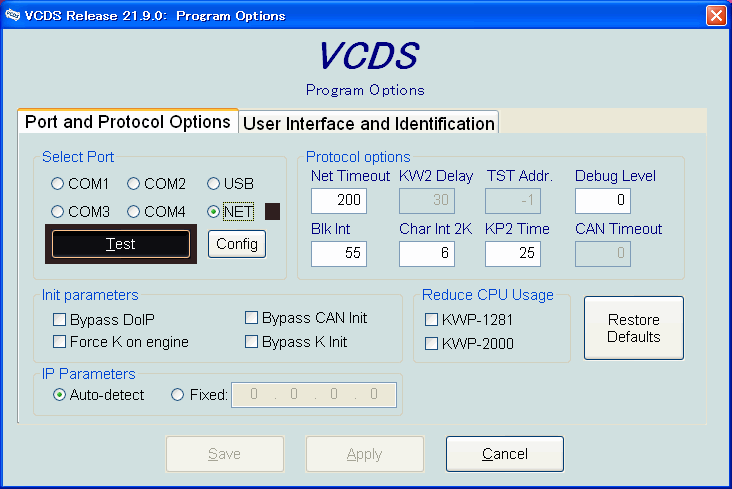732x489 pixels.
Task: Open User Interface and Identification tab
Action: tap(369, 124)
